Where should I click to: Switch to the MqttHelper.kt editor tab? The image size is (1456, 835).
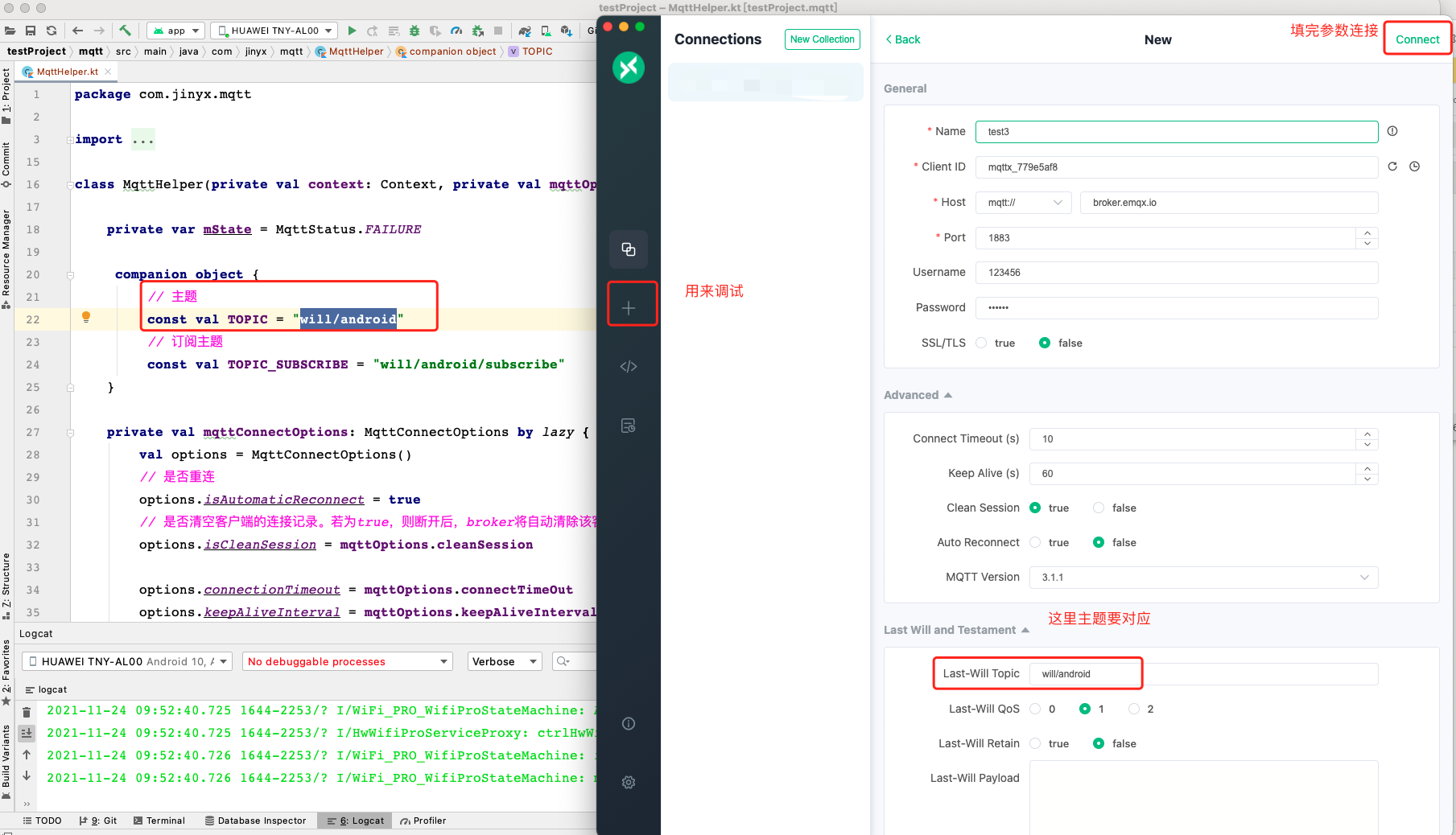coord(67,72)
